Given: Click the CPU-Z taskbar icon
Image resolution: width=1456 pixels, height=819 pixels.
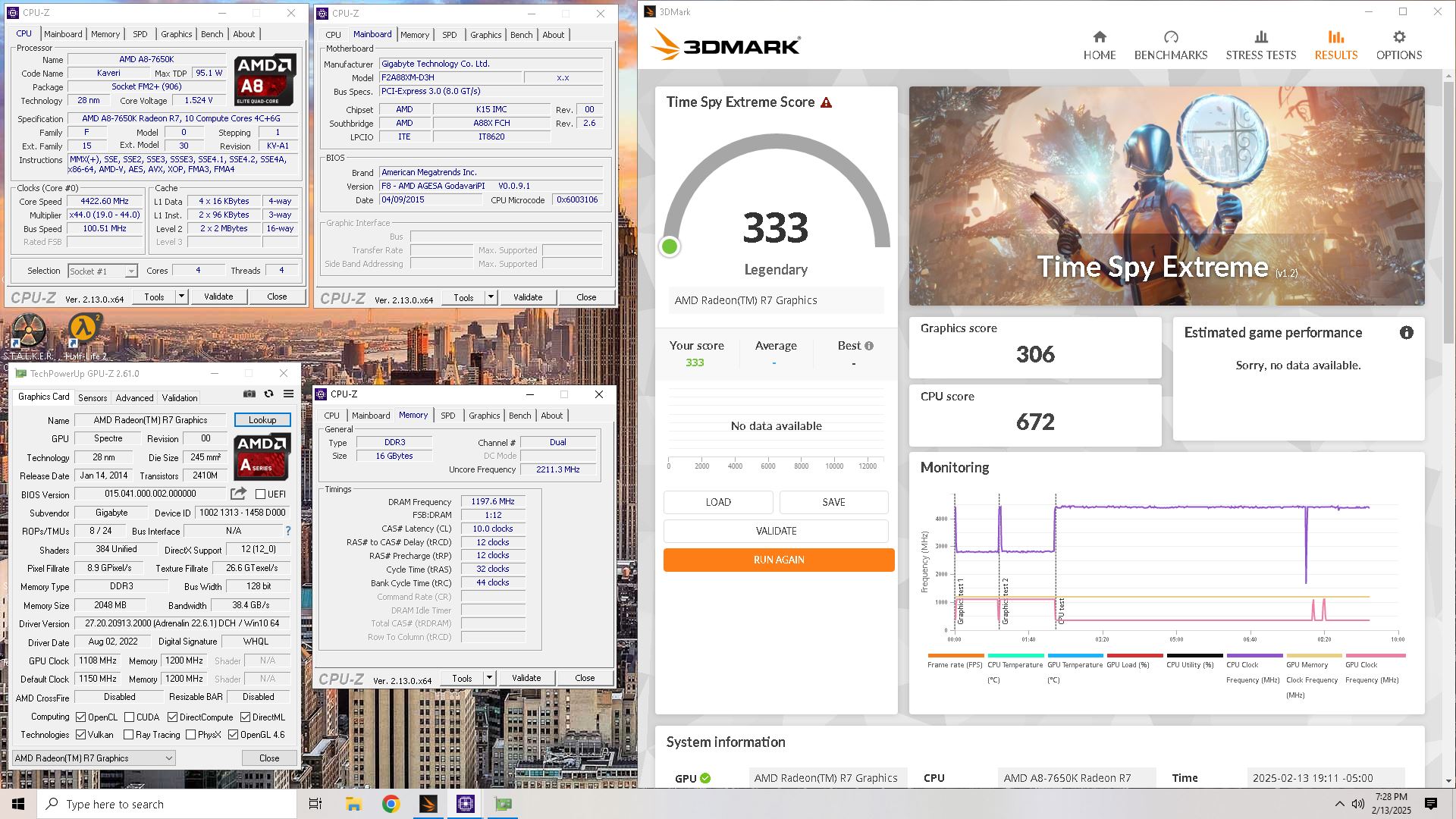Looking at the screenshot, I should (466, 804).
